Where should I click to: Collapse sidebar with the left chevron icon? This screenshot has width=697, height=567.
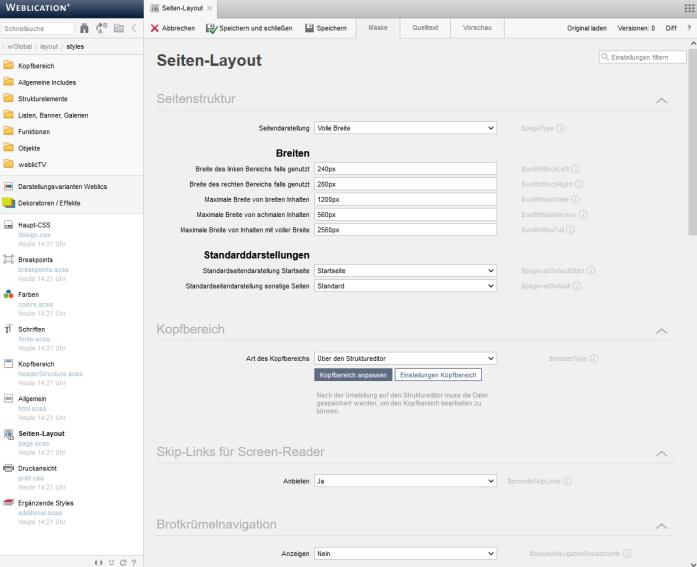134,28
